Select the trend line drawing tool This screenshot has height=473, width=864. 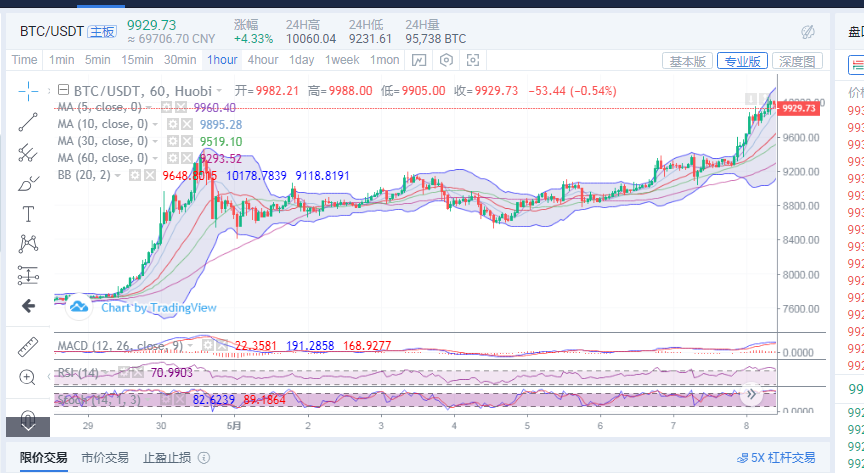(x=28, y=121)
